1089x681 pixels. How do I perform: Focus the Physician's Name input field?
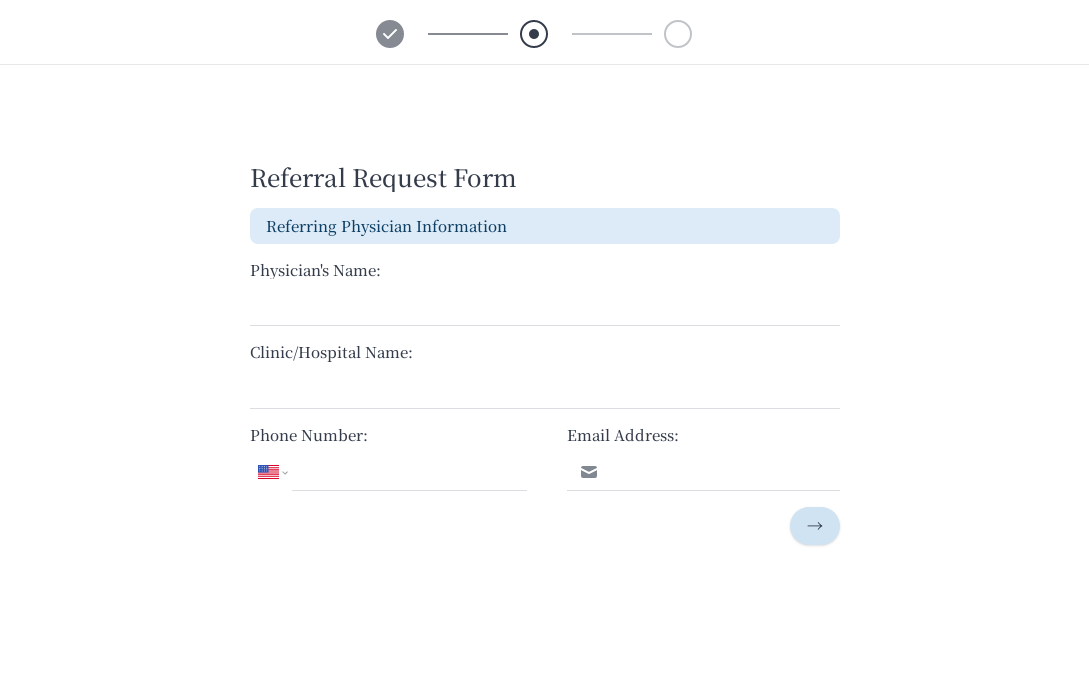[x=544, y=307]
